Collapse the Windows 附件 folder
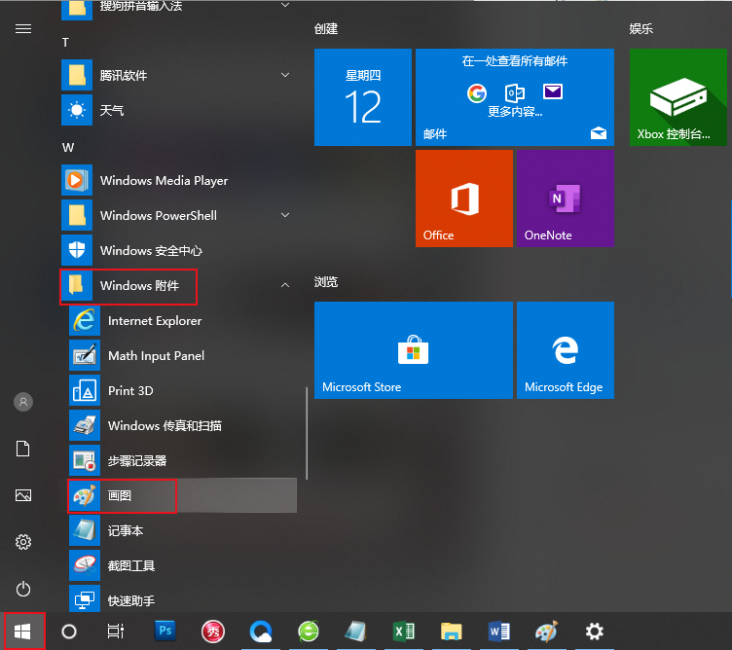This screenshot has height=650, width=732. (x=177, y=285)
